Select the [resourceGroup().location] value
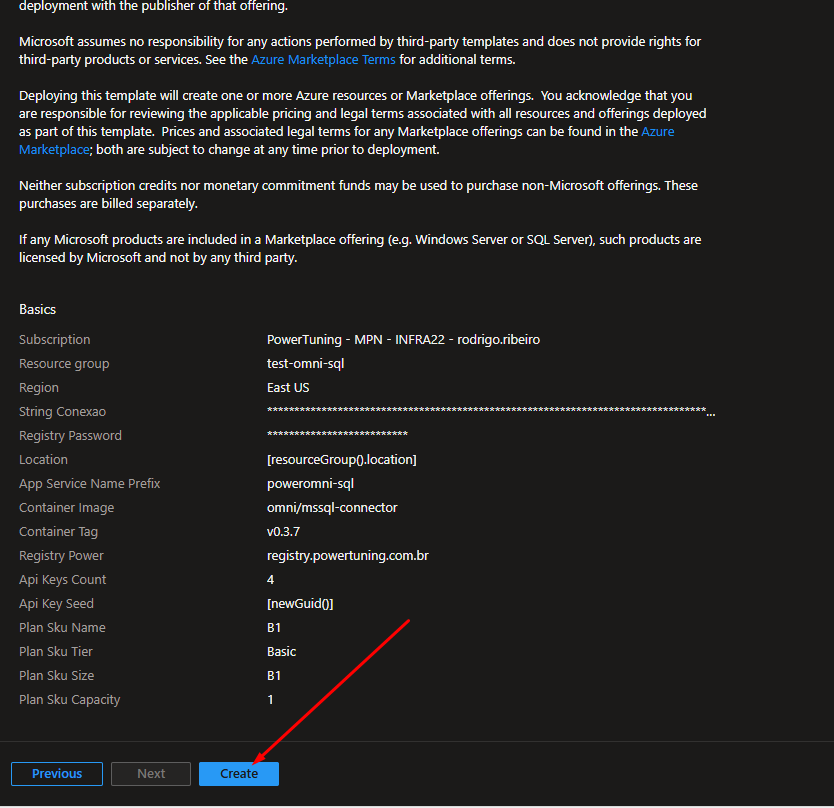The image size is (834, 808). 341,460
